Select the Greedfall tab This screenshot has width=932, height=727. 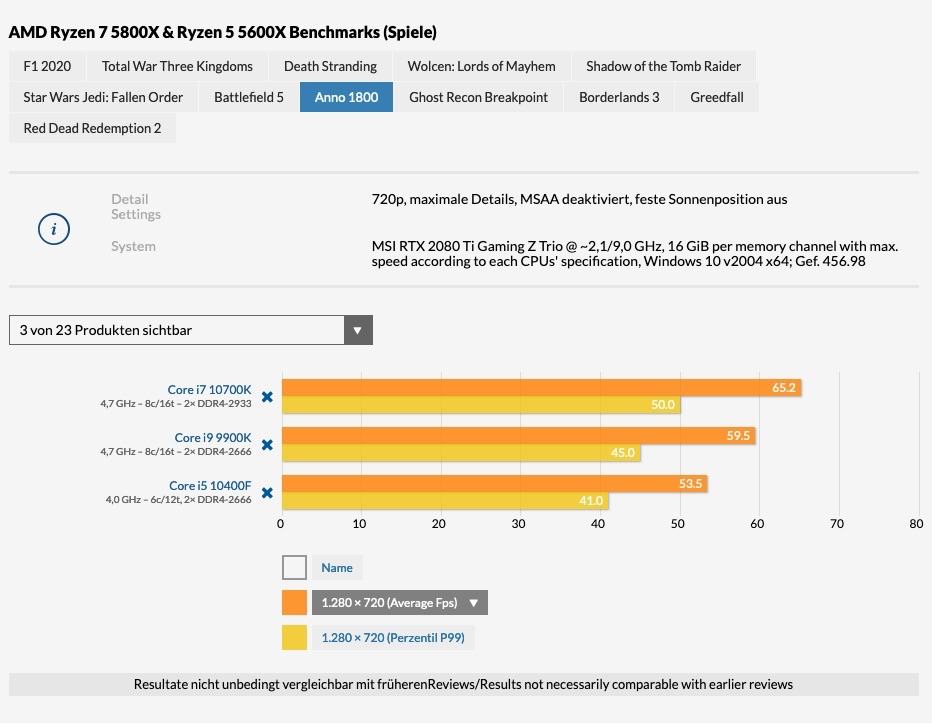point(717,97)
